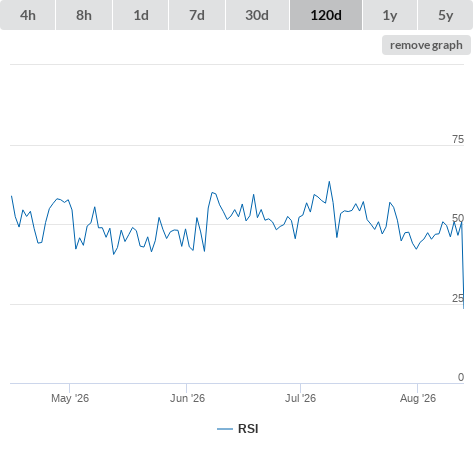Select the 4h time range tab

(x=28, y=15)
